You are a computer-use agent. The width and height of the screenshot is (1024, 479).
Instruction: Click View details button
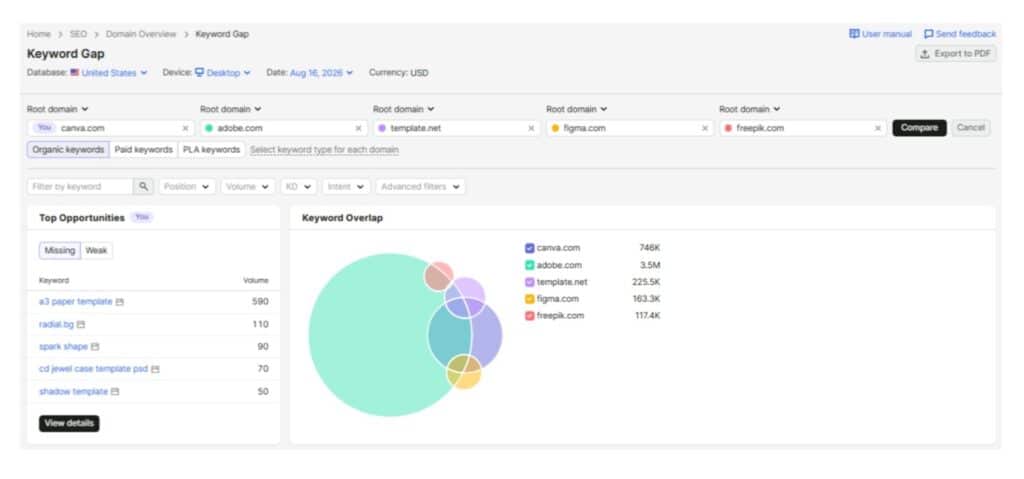(x=69, y=423)
